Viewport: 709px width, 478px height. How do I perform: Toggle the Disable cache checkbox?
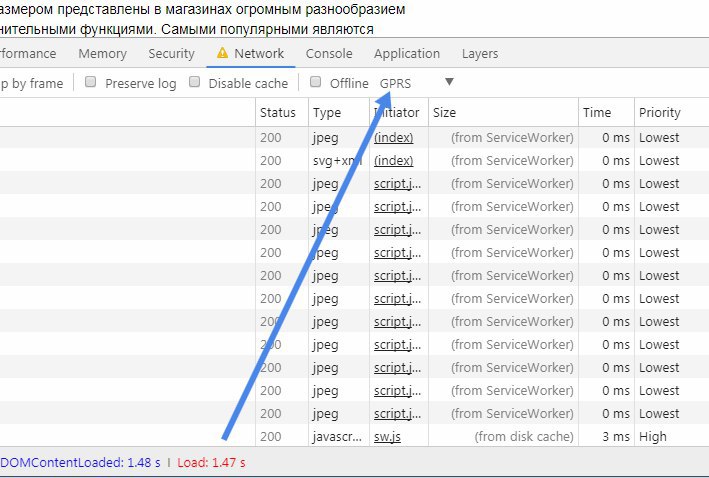pos(194,82)
